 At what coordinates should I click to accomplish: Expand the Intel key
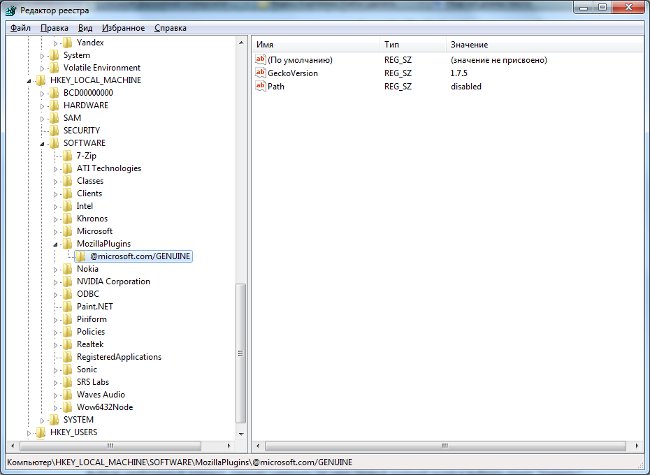pos(56,206)
